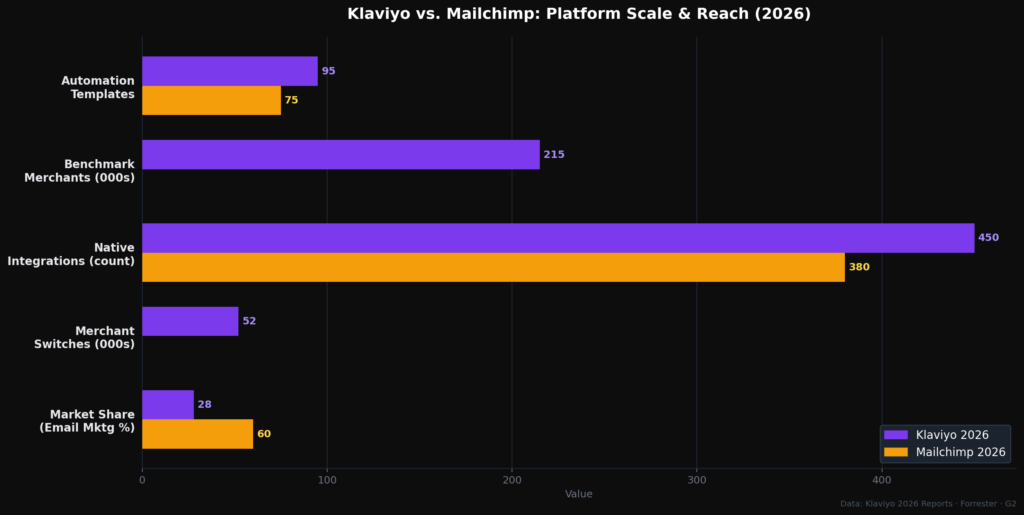Click the x-axis title 'Value'
The width and height of the screenshot is (1024, 515).
[579, 494]
